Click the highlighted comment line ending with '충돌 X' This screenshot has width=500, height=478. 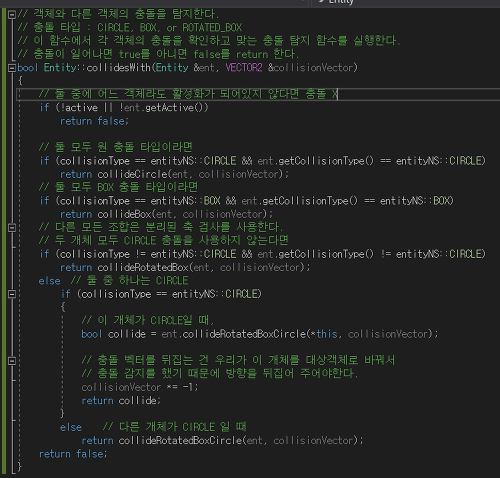point(188,94)
